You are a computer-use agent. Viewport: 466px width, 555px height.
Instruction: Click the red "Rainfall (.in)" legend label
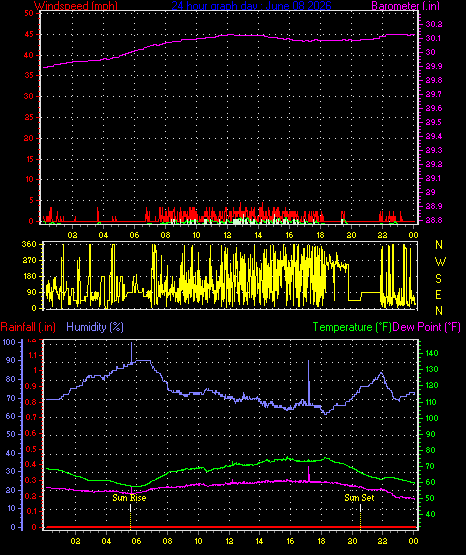[x=28, y=327]
